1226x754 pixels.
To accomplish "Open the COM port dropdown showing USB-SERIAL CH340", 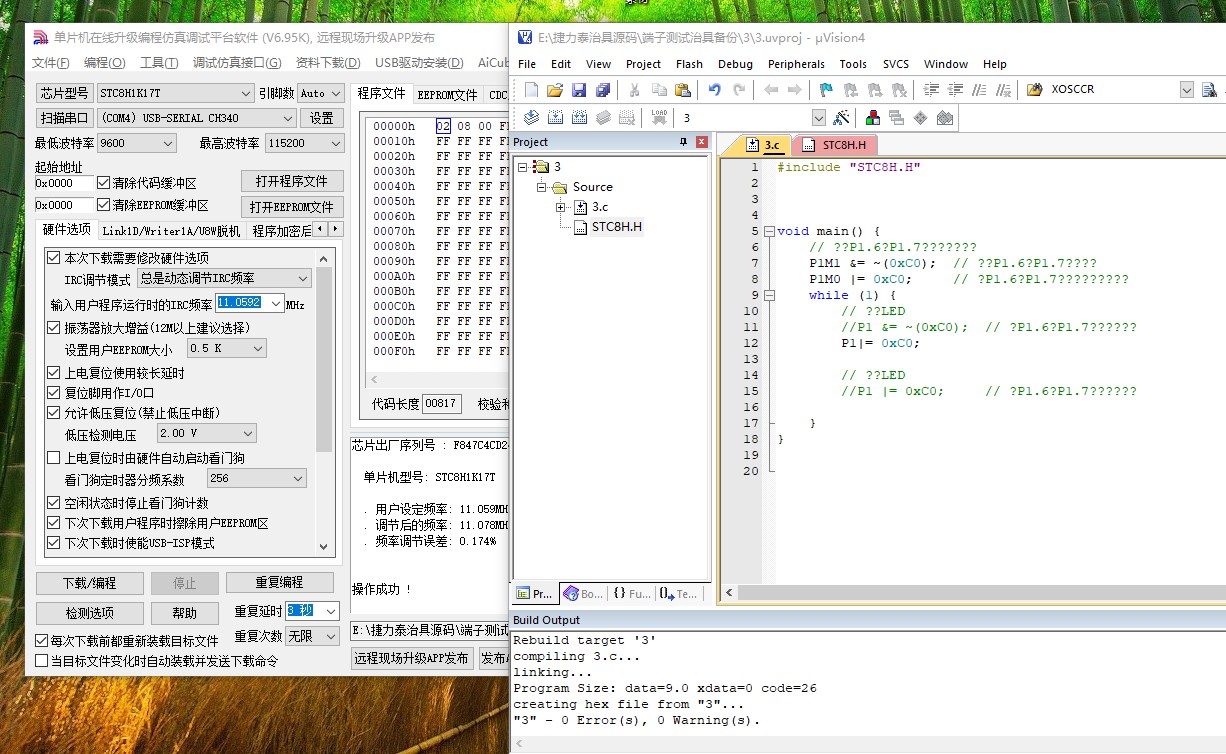I will [x=197, y=117].
